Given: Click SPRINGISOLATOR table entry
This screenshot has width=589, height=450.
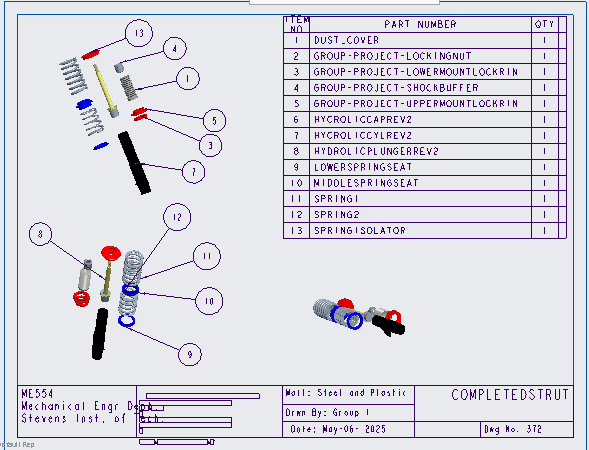Looking at the screenshot, I should pos(420,230).
